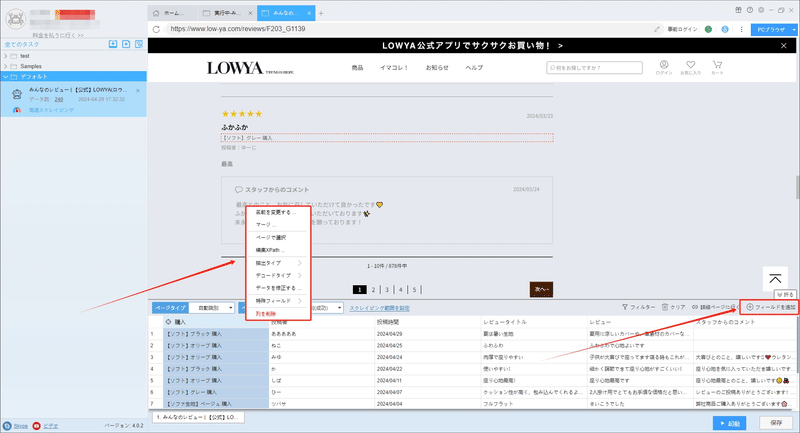Switch to the 実行中 tab
The image size is (800, 433).
tap(227, 13)
